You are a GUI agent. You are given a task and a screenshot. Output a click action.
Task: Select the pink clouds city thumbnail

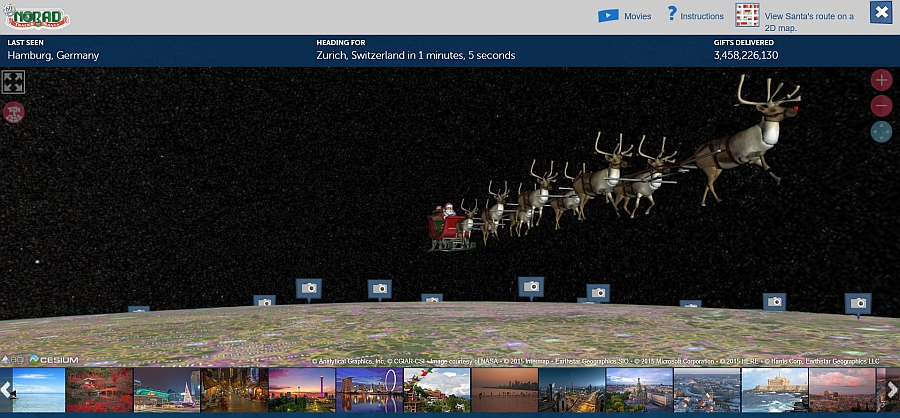pos(842,390)
